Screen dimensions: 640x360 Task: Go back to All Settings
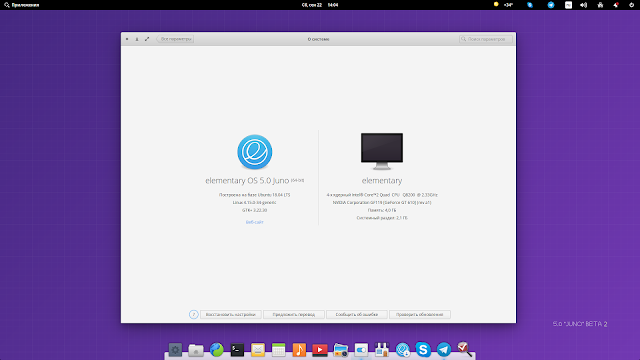(x=175, y=39)
